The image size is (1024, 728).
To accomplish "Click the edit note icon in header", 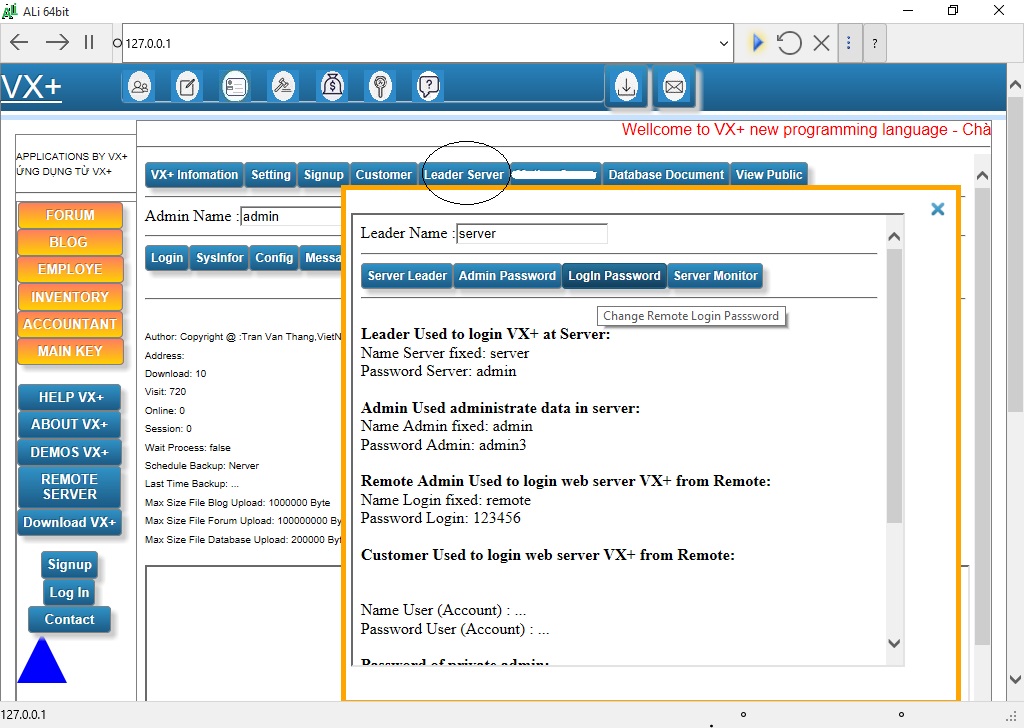I will click(x=187, y=87).
